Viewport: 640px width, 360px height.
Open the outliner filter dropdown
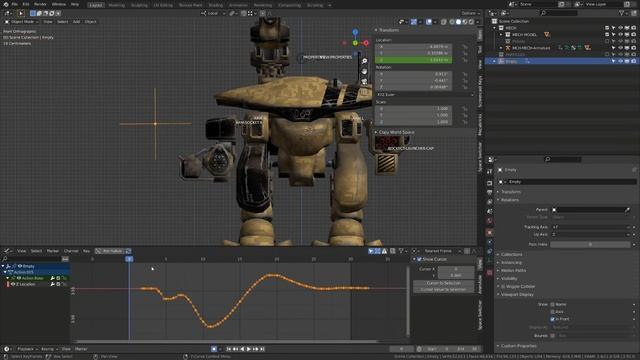coord(623,13)
